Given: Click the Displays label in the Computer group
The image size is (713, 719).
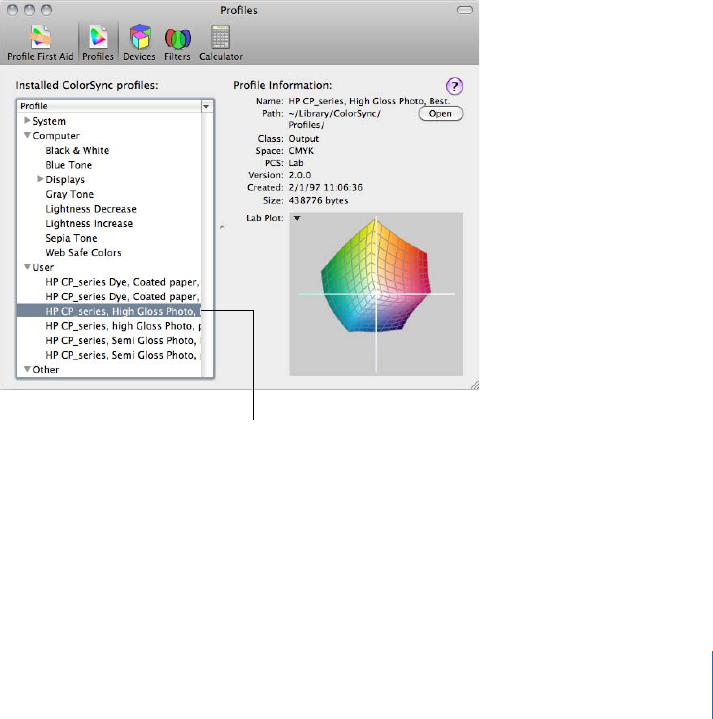Looking at the screenshot, I should click(65, 180).
